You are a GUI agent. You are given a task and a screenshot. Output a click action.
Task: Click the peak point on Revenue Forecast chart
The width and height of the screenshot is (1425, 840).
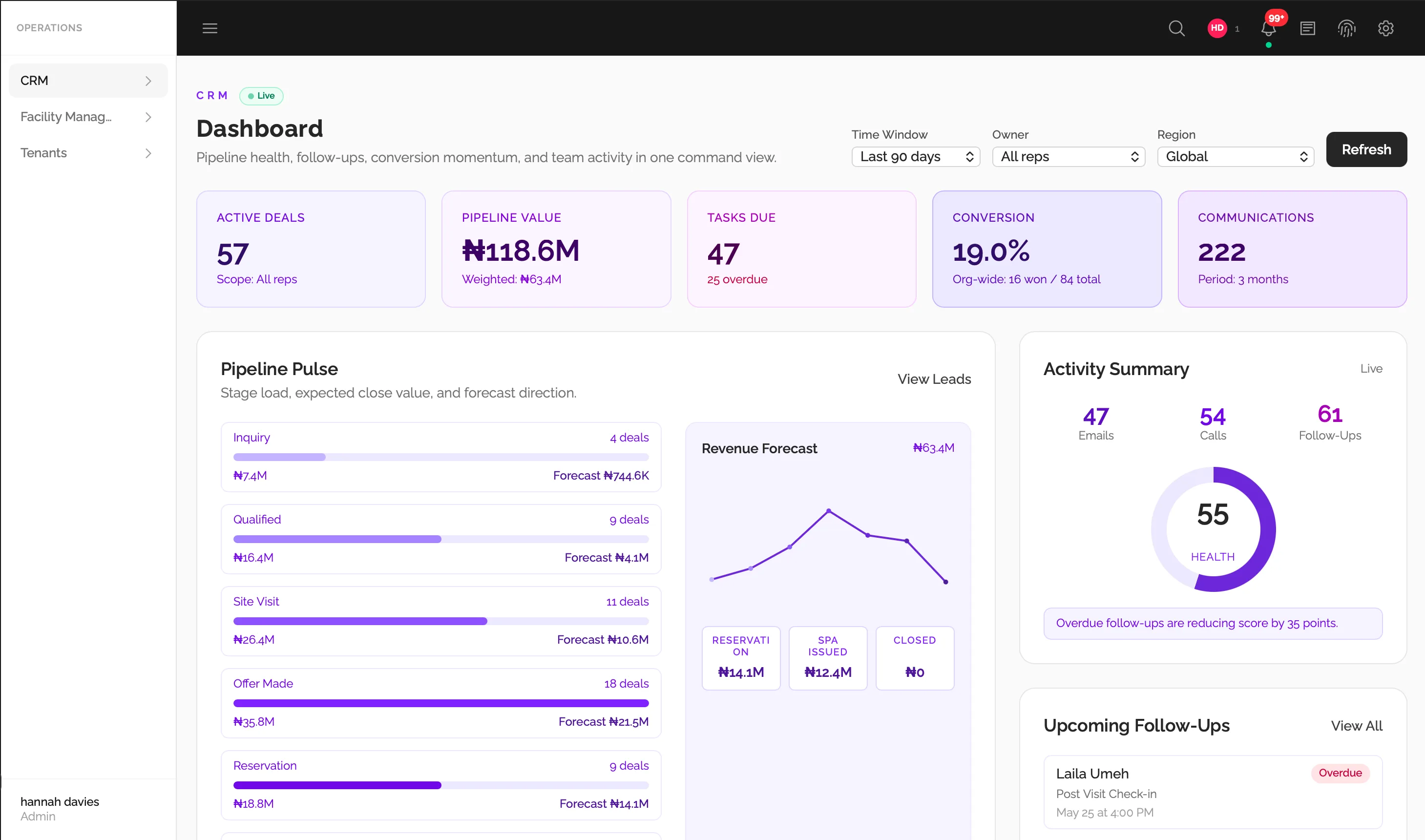[x=829, y=510]
